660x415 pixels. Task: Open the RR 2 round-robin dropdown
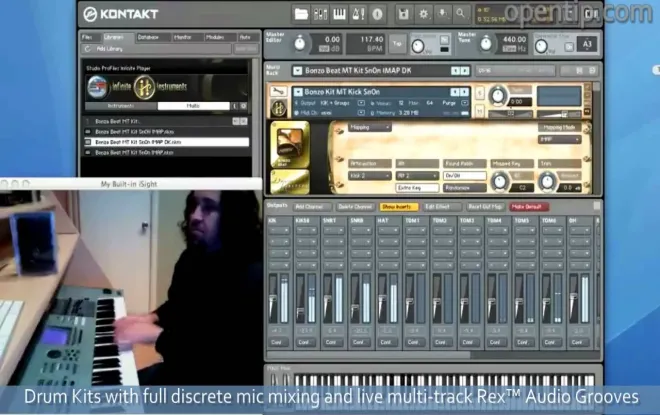click(x=417, y=176)
